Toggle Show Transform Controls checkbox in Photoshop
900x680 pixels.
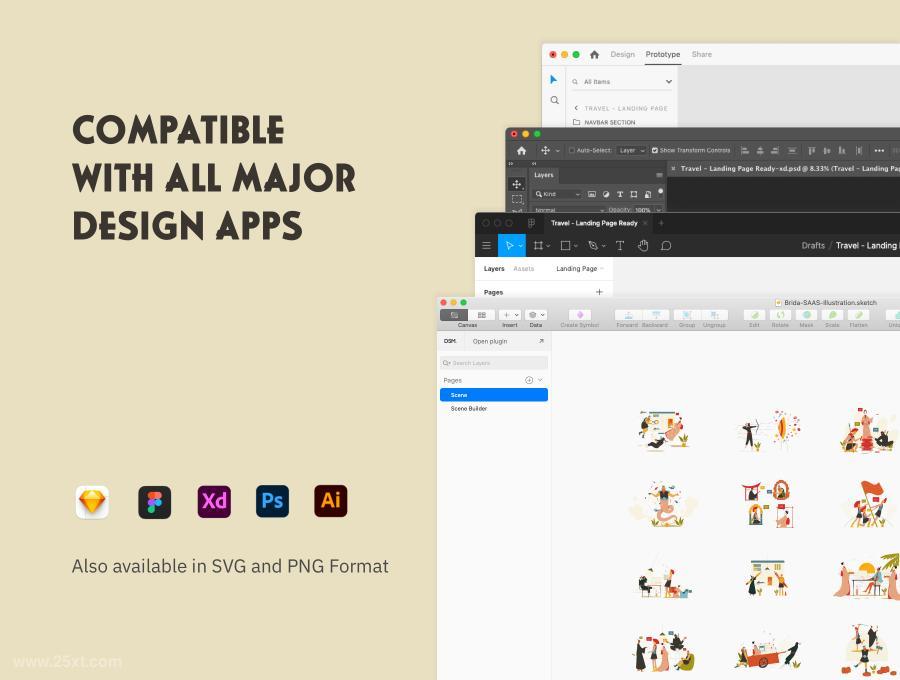654,150
